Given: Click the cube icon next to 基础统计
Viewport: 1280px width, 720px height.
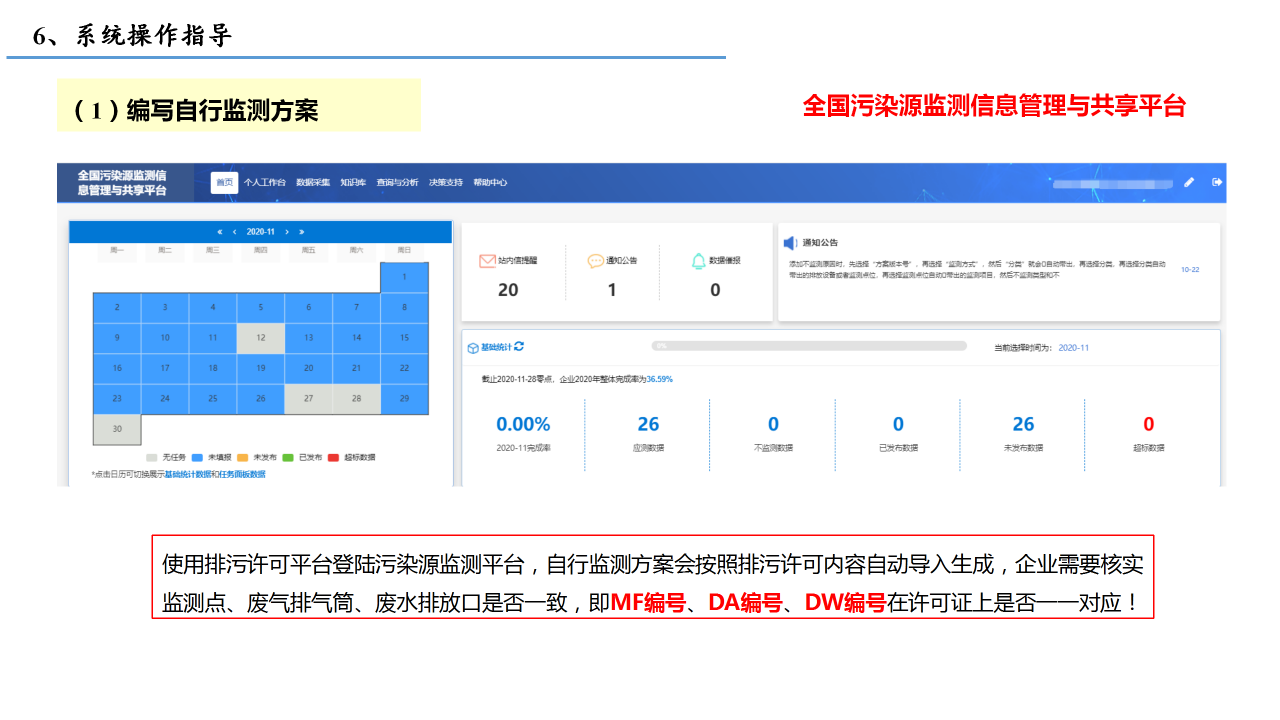Looking at the screenshot, I should pos(473,348).
